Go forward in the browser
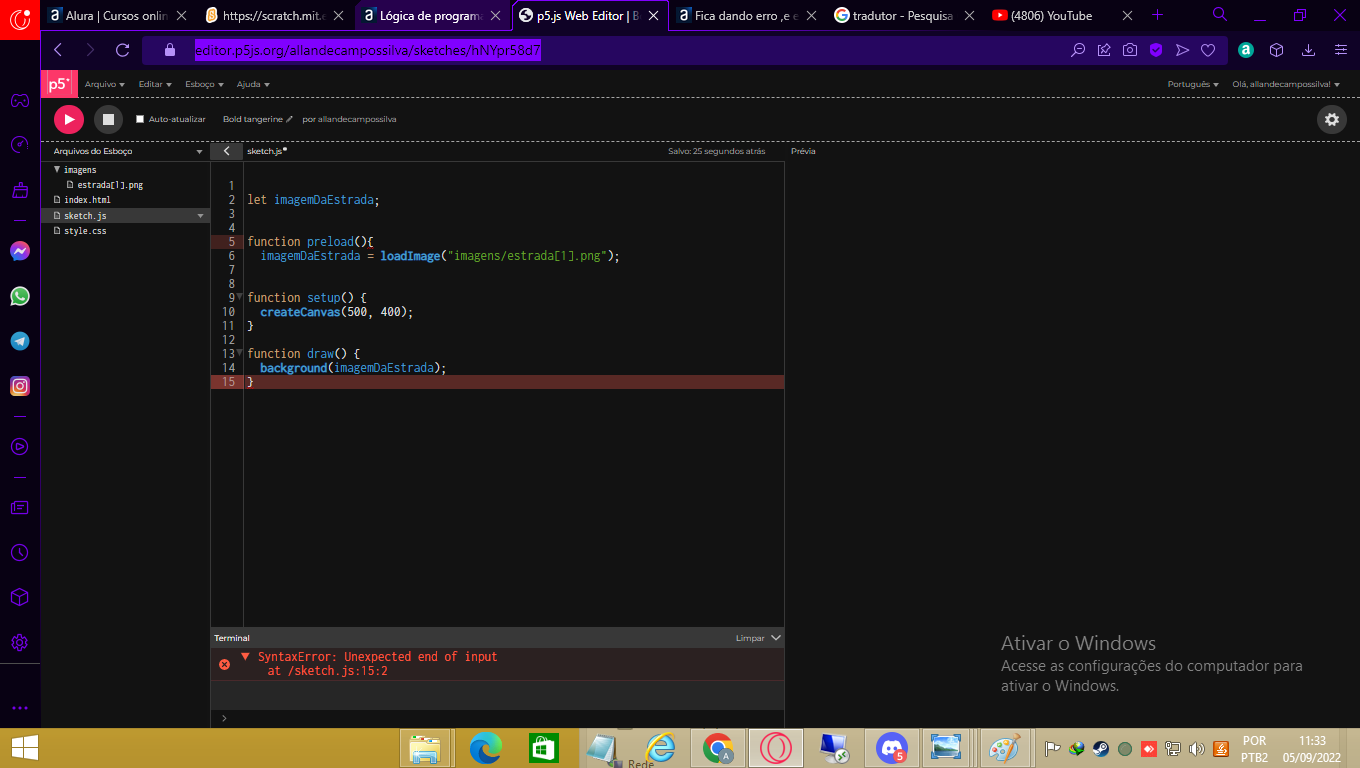This screenshot has width=1360, height=768. click(90, 50)
